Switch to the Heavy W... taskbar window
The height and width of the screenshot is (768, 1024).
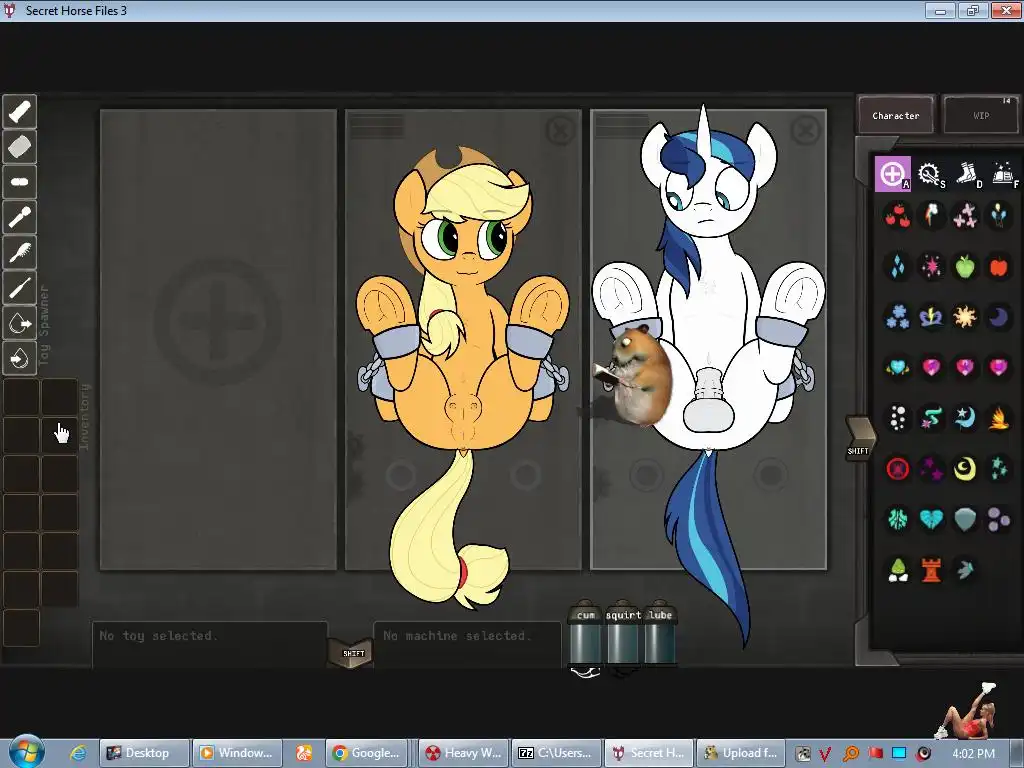(463, 753)
